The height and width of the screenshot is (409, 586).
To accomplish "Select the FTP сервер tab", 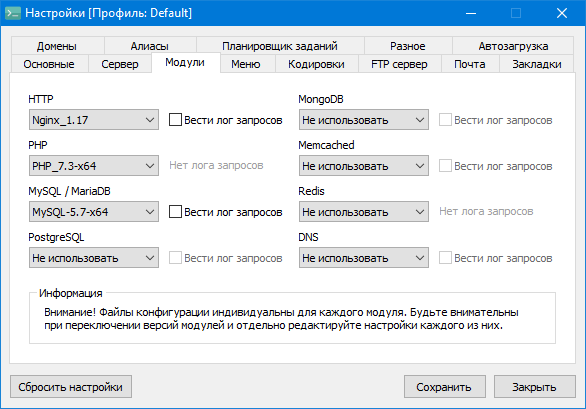I will point(400,64).
